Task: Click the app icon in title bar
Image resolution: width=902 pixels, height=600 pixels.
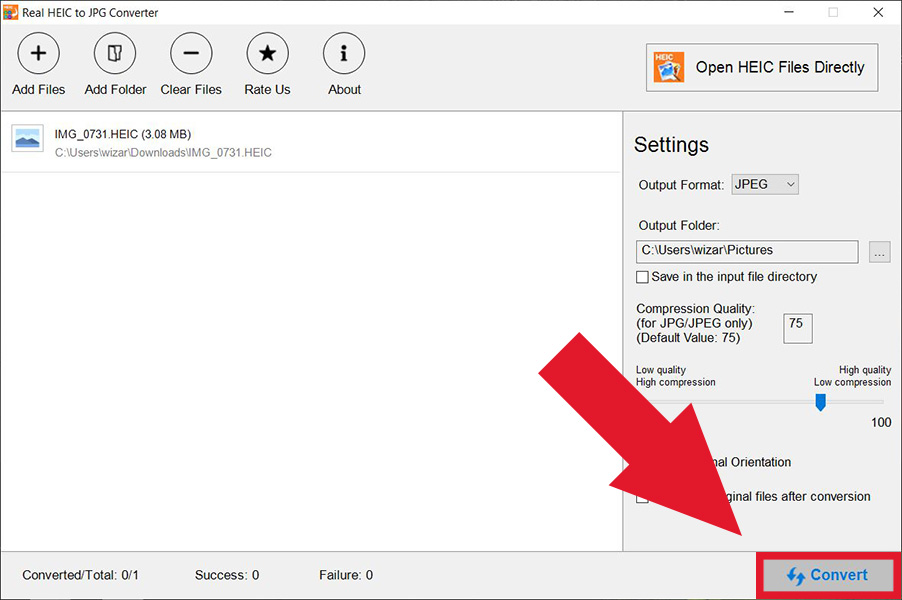Action: coord(11,12)
